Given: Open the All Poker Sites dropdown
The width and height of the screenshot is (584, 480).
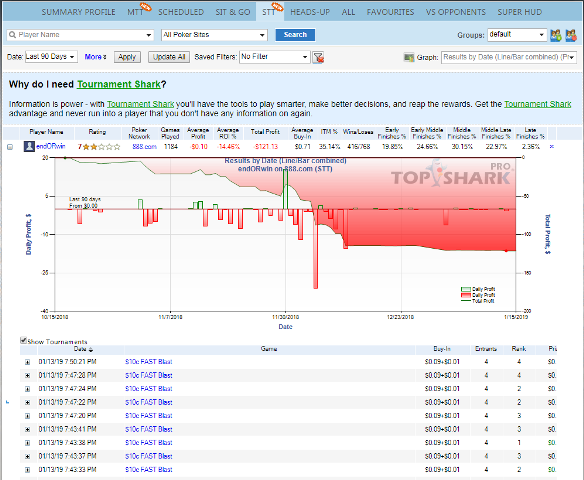Looking at the screenshot, I should point(214,35).
